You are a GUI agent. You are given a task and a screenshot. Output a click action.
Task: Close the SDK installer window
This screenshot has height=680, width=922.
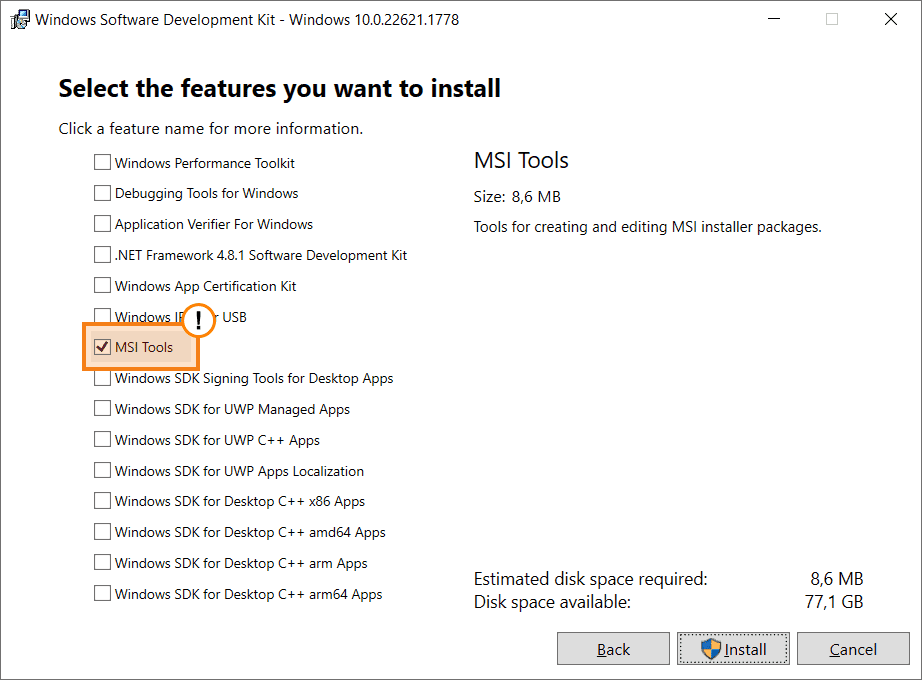coord(891,19)
